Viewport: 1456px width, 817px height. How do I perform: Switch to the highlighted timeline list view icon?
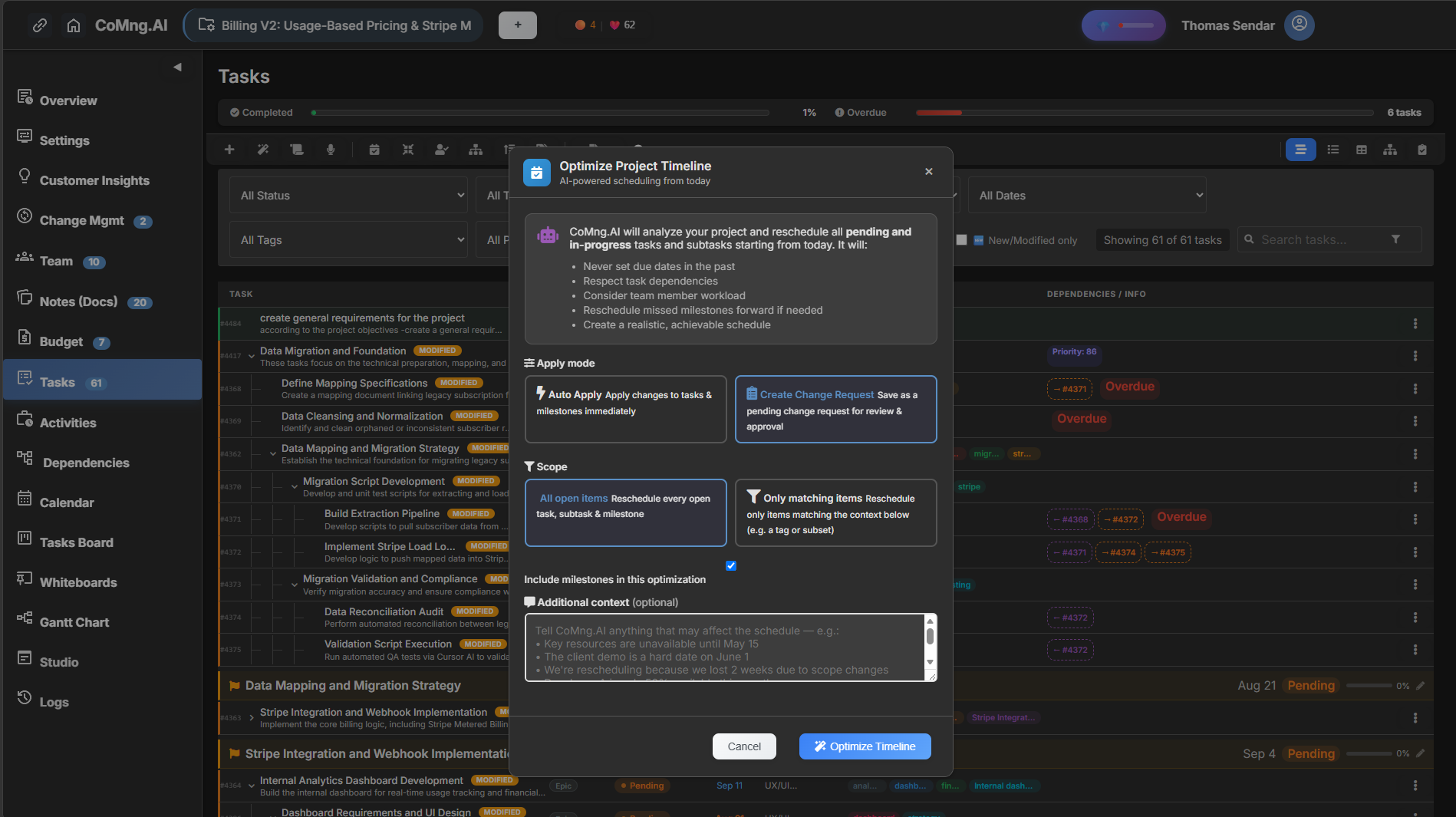(1300, 150)
